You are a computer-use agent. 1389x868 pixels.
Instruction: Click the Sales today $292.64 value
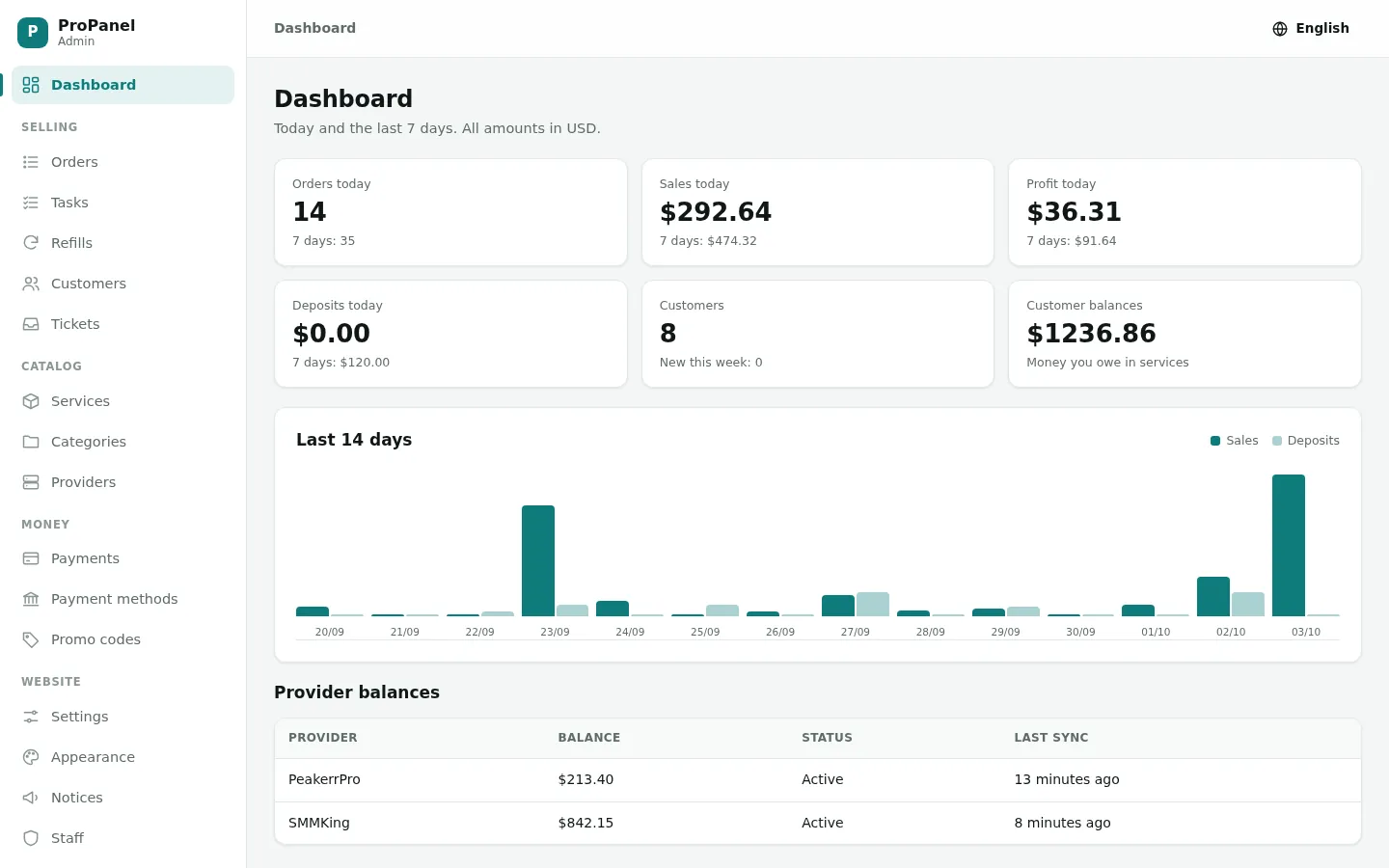[x=716, y=212]
